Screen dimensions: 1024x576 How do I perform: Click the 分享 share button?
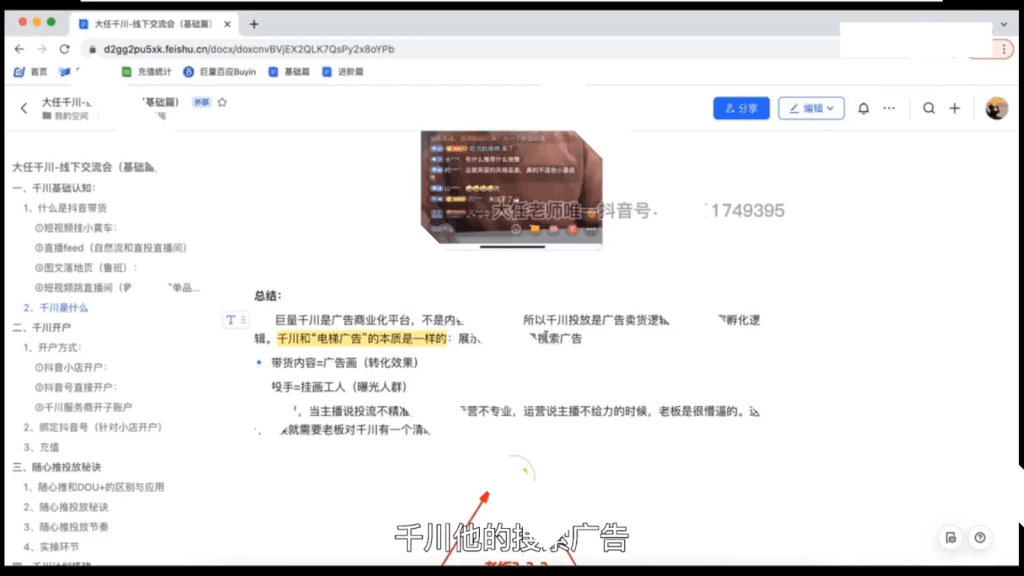click(741, 108)
